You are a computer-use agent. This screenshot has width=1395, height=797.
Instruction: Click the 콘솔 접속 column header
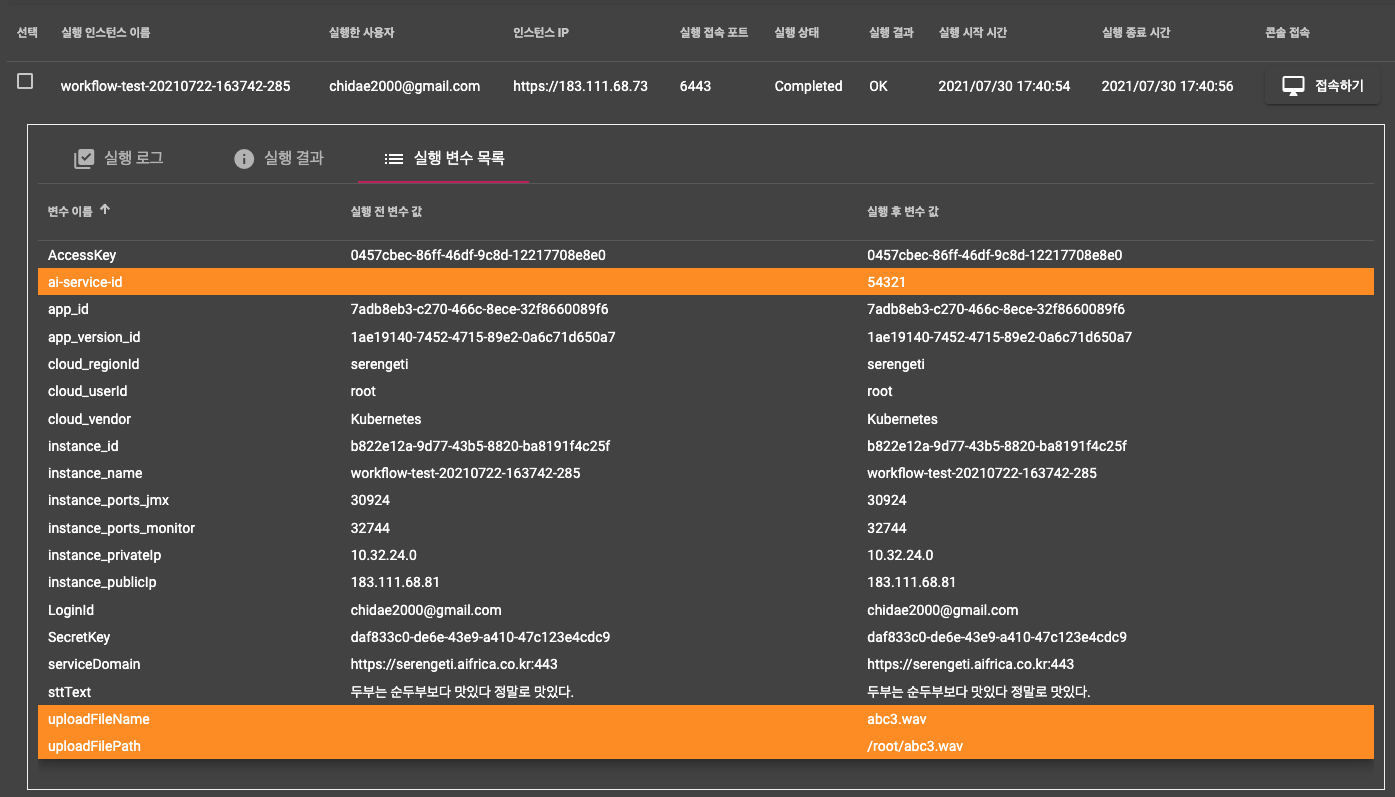(1288, 33)
